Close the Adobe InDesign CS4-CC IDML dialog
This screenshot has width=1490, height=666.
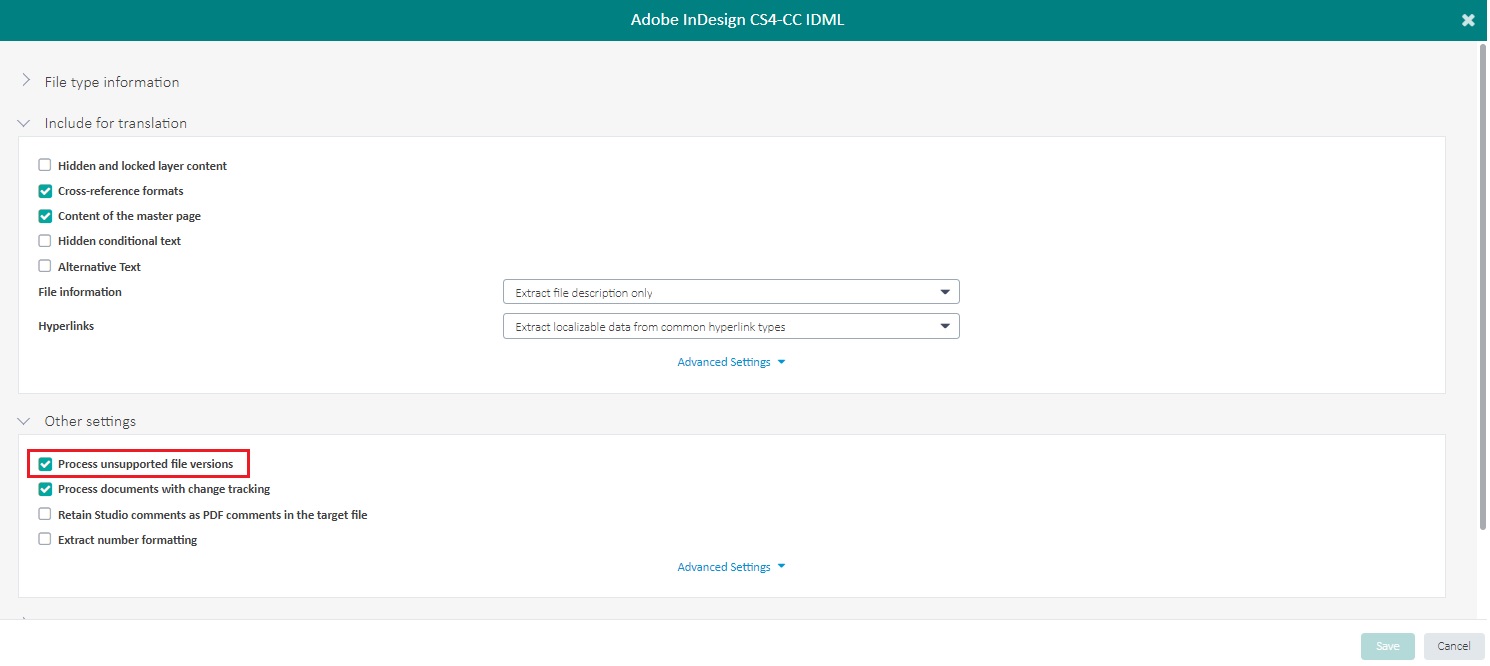(x=1468, y=20)
